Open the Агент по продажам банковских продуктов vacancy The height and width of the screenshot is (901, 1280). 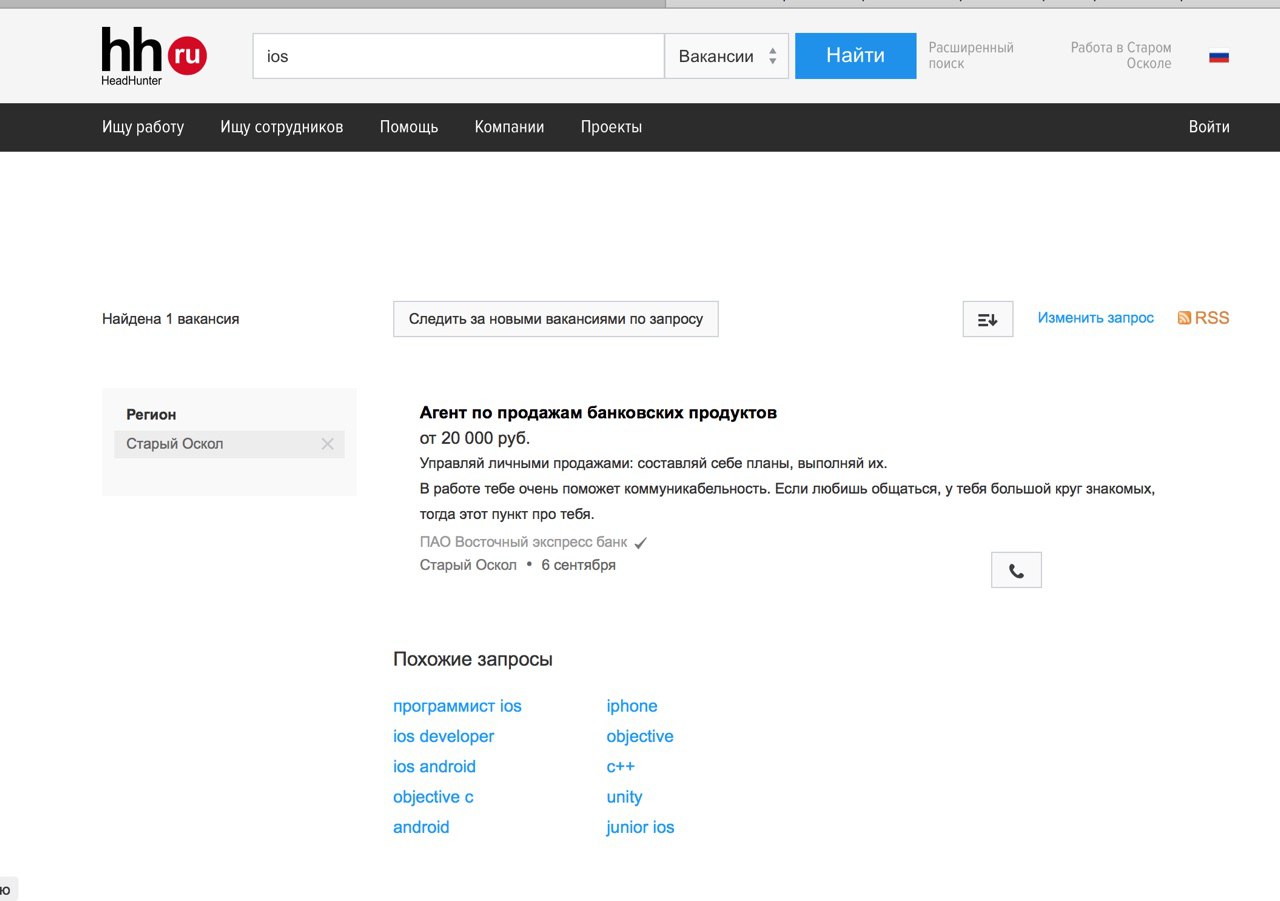(x=598, y=412)
